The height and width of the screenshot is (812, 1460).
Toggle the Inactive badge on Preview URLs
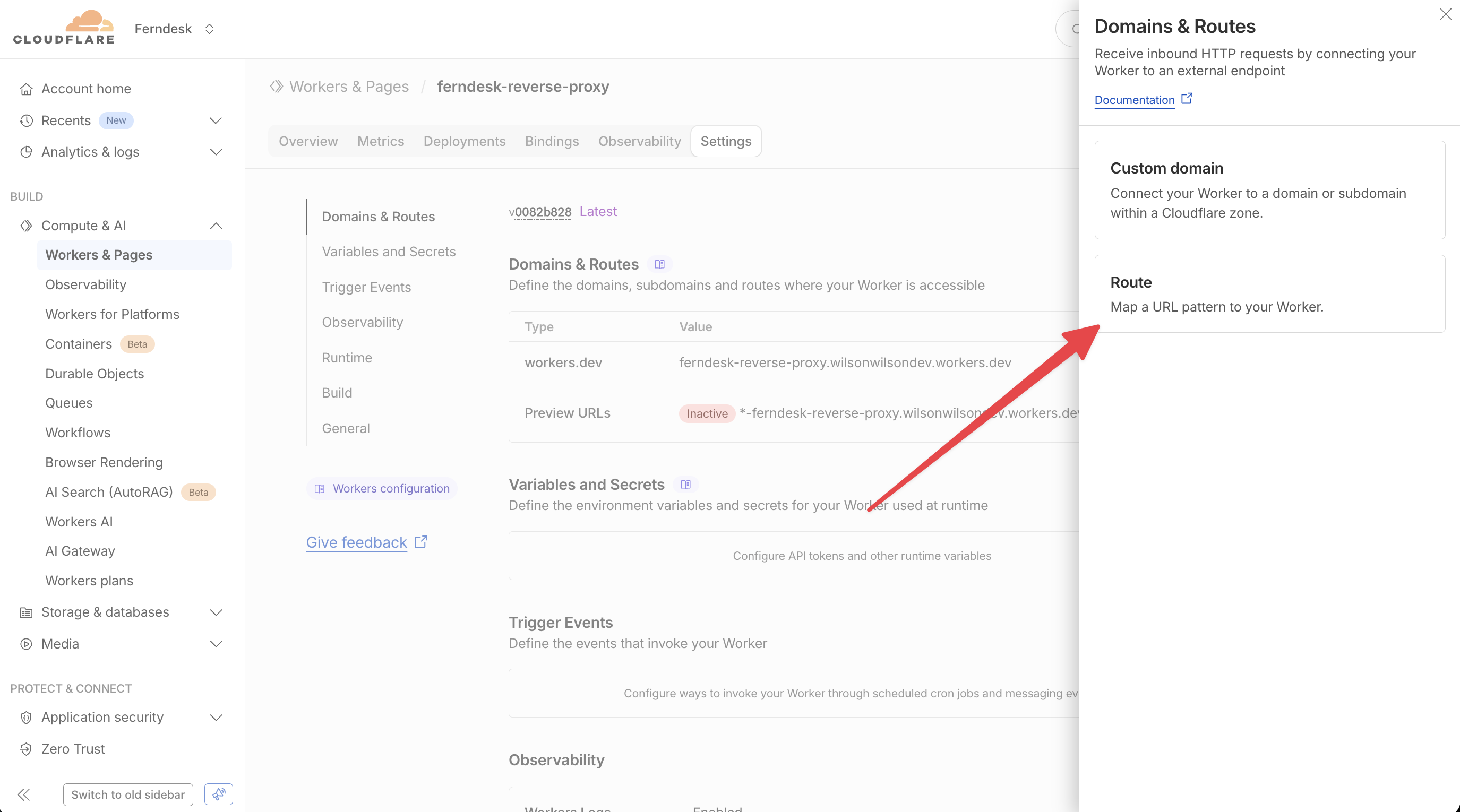706,413
